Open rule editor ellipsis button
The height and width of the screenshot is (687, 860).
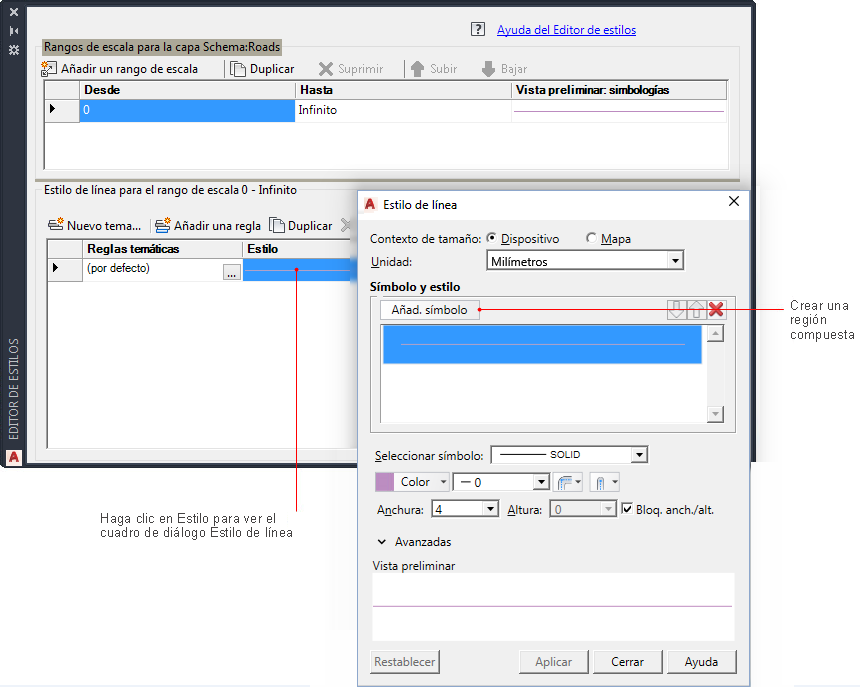click(x=232, y=271)
